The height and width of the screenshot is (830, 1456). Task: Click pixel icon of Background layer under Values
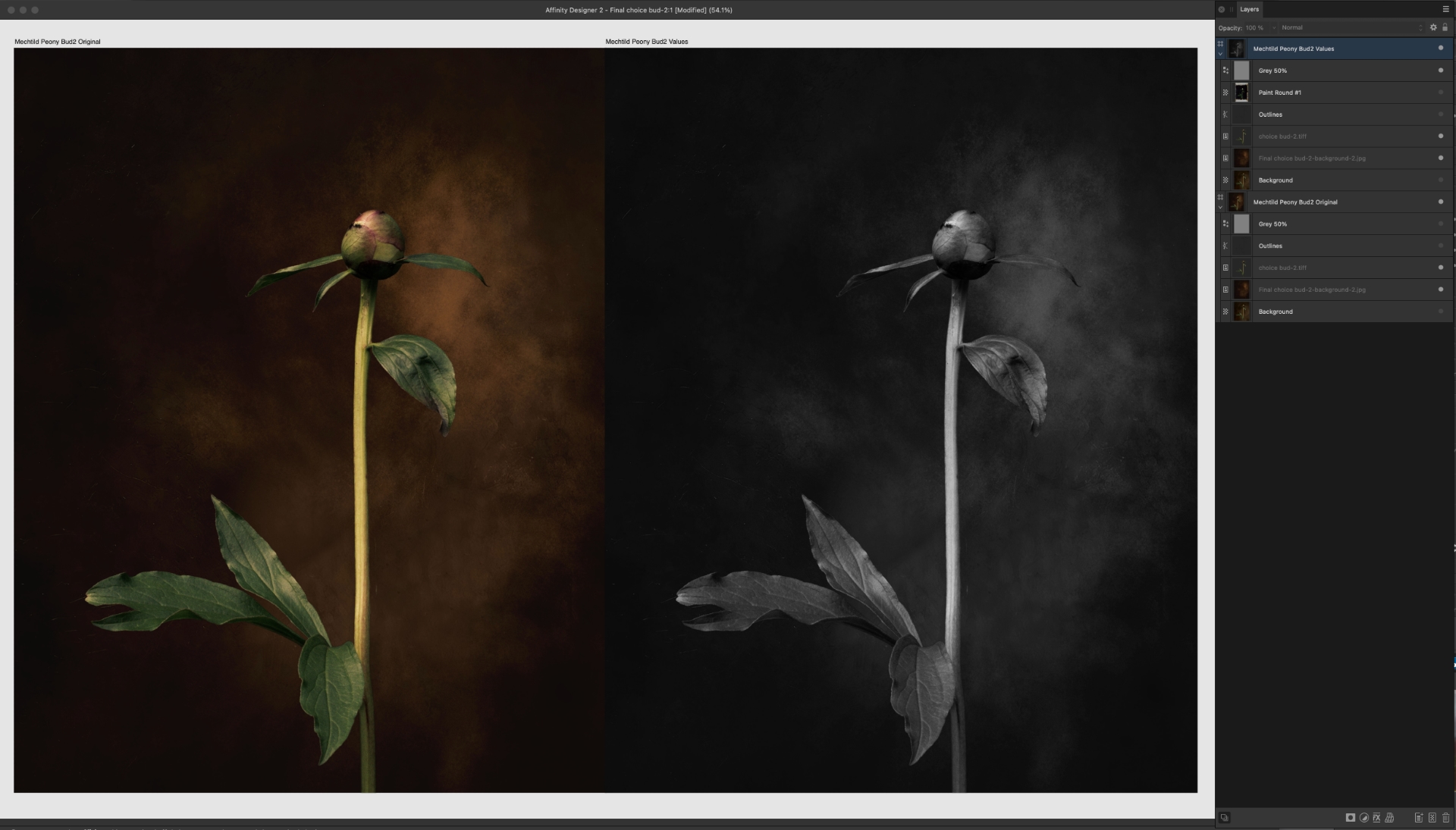1225,180
